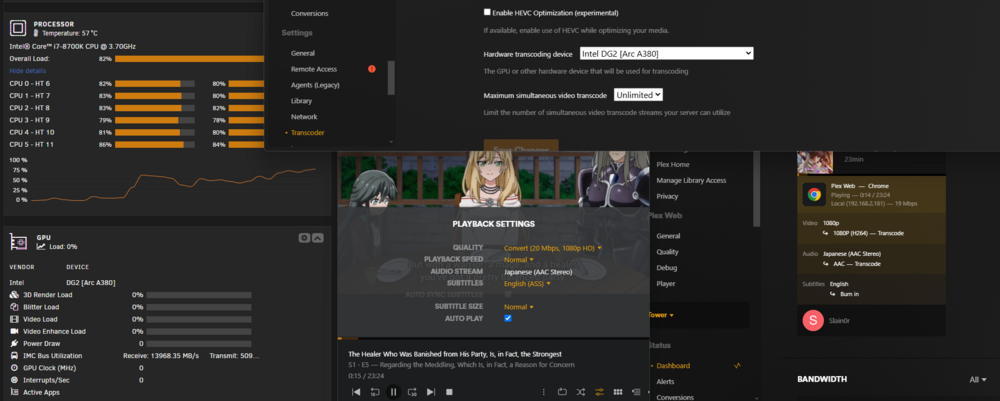The height and width of the screenshot is (401, 1000).
Task: Open the chapter grid icon in player
Action: [x=618, y=392]
